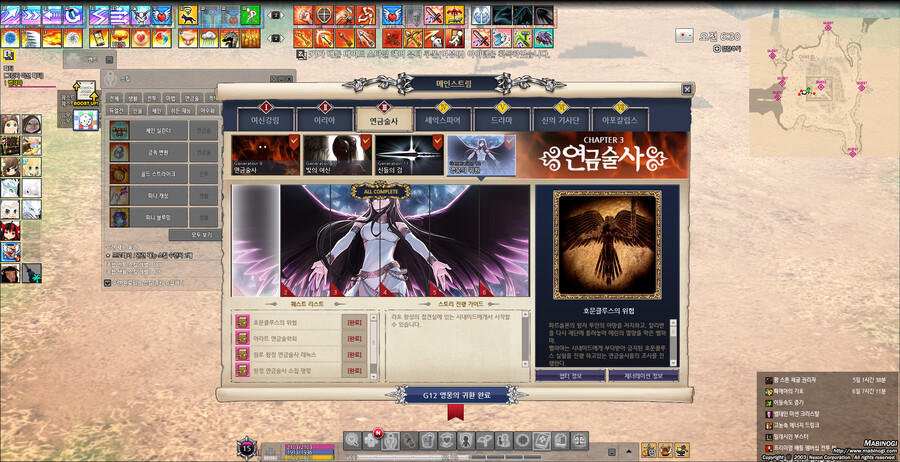Viewport: 900px width, 462px height.
Task: Expand the bottom bar up-arrow toggle
Action: point(629,451)
